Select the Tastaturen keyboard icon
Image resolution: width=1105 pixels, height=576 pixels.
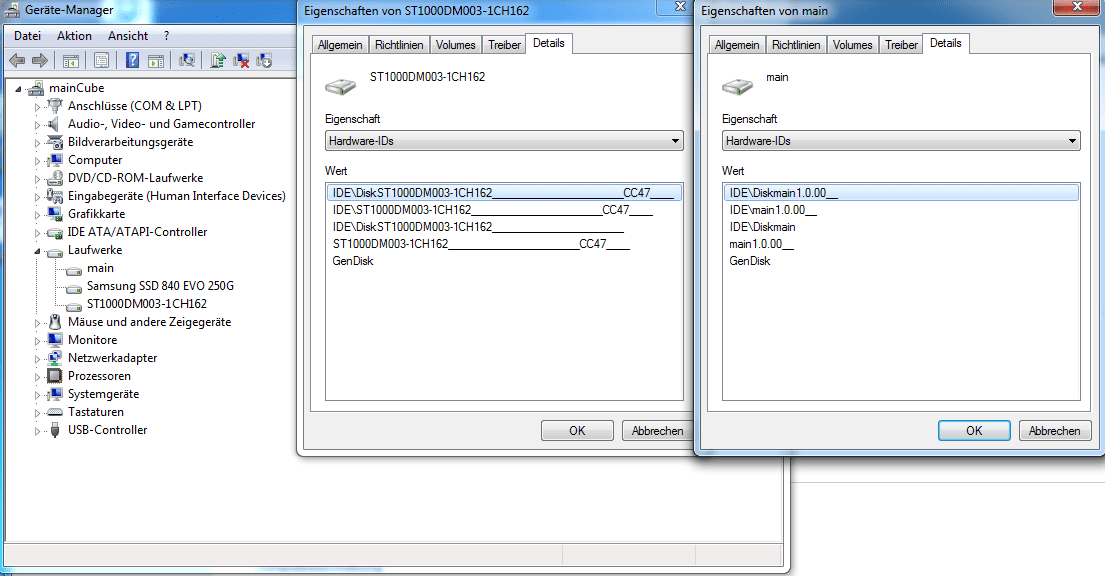click(54, 412)
